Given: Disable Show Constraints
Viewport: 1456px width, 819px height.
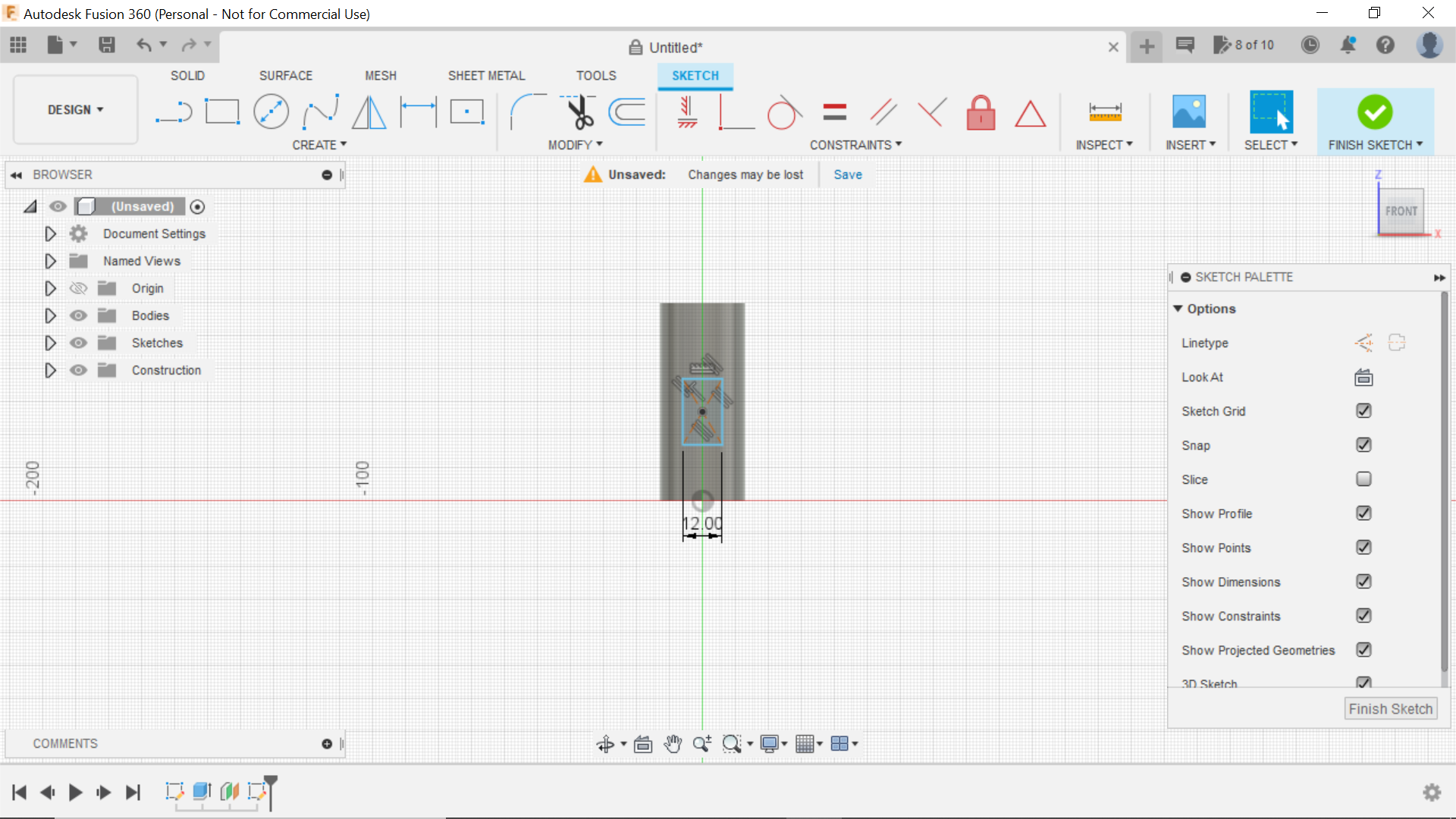Looking at the screenshot, I should [x=1363, y=616].
